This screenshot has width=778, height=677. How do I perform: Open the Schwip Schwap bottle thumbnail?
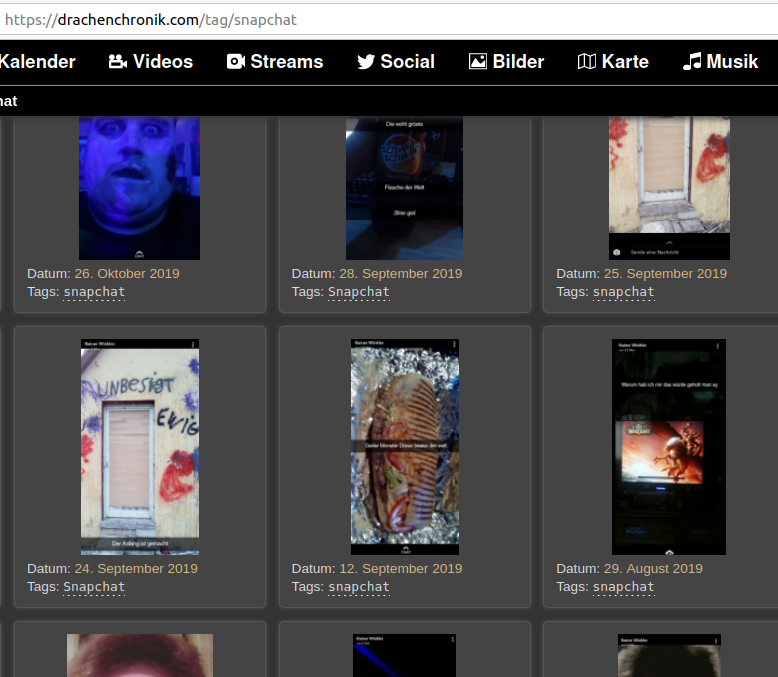[x=404, y=188]
